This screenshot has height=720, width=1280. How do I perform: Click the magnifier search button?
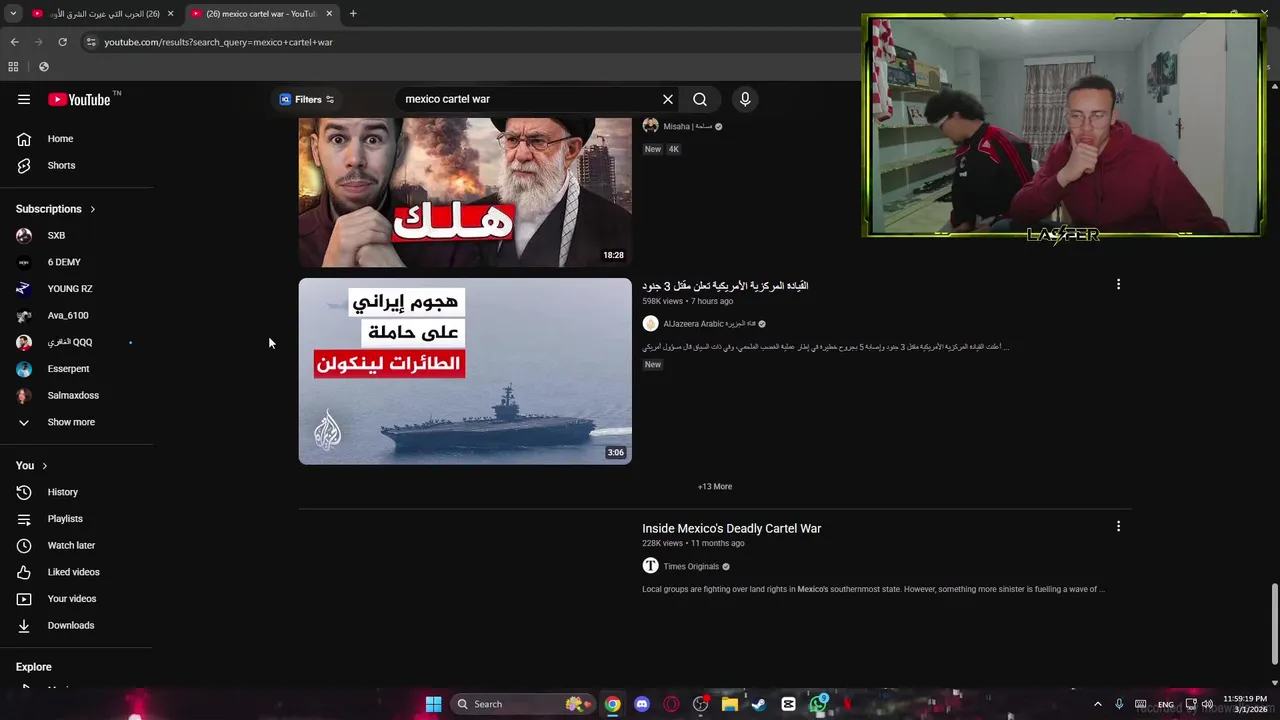[700, 99]
